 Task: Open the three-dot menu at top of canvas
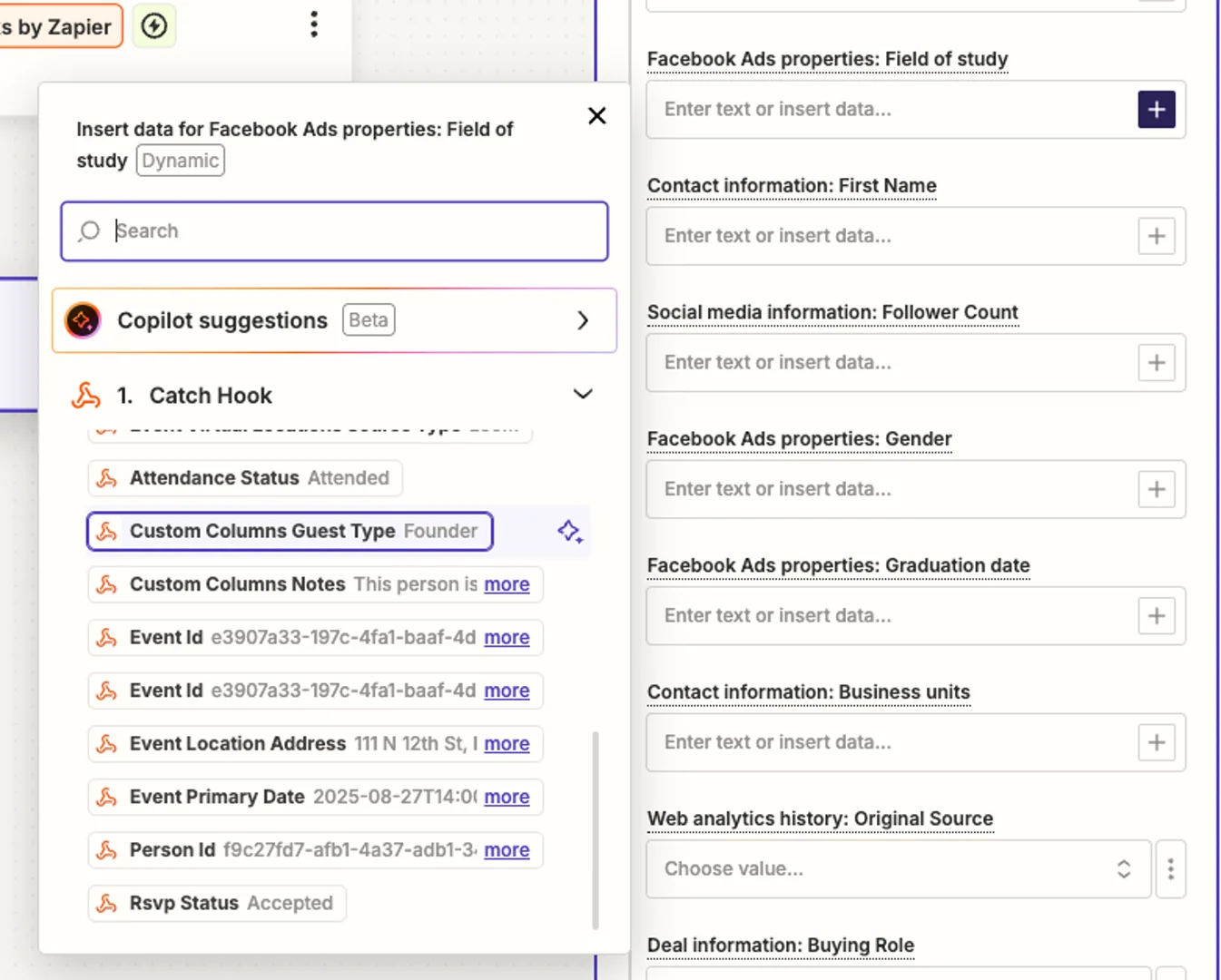[x=313, y=24]
